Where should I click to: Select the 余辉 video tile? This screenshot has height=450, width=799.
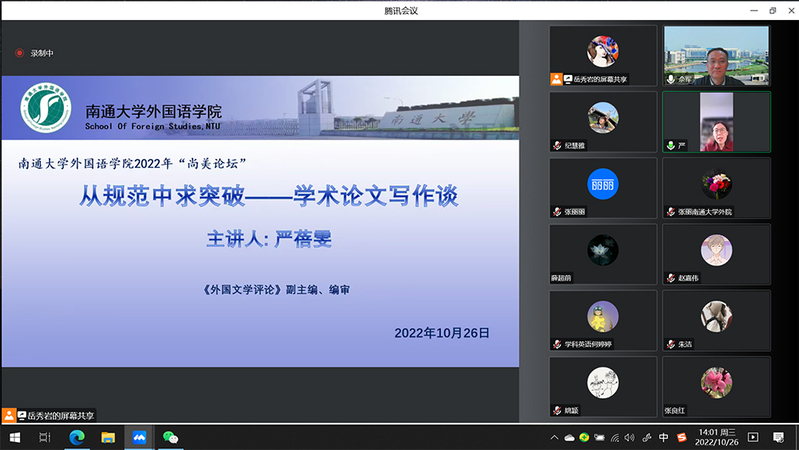715,55
